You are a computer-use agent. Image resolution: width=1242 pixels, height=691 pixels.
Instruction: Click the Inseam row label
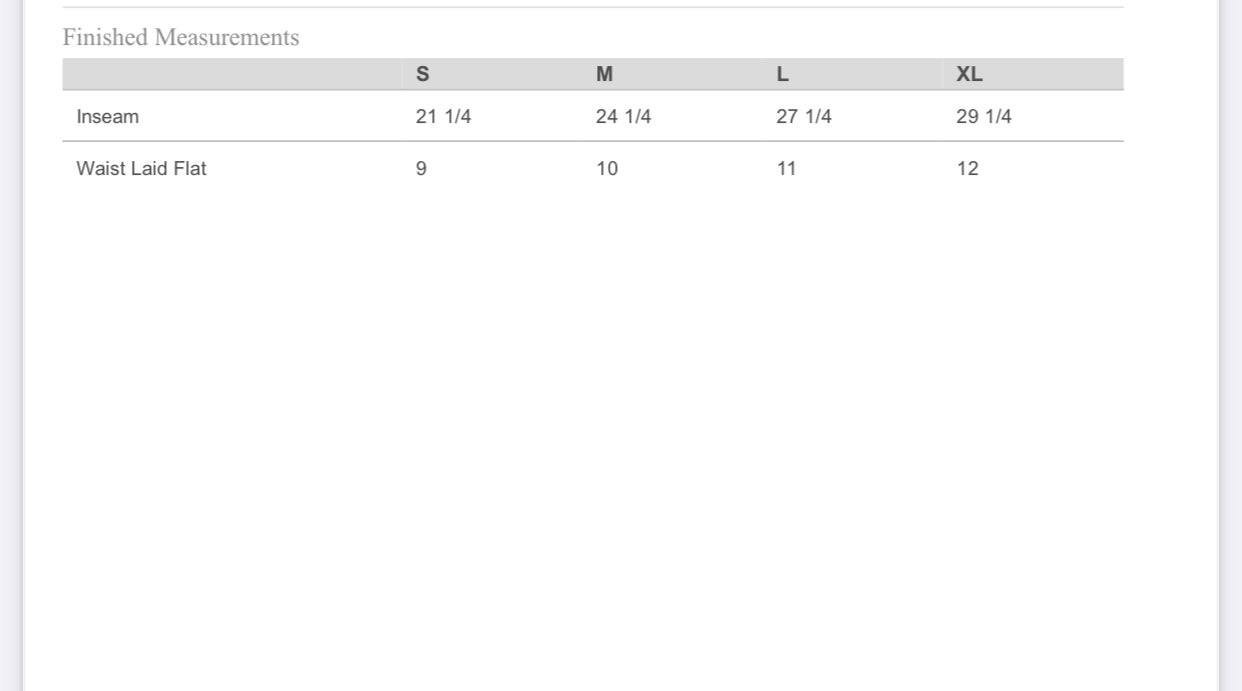[108, 117]
